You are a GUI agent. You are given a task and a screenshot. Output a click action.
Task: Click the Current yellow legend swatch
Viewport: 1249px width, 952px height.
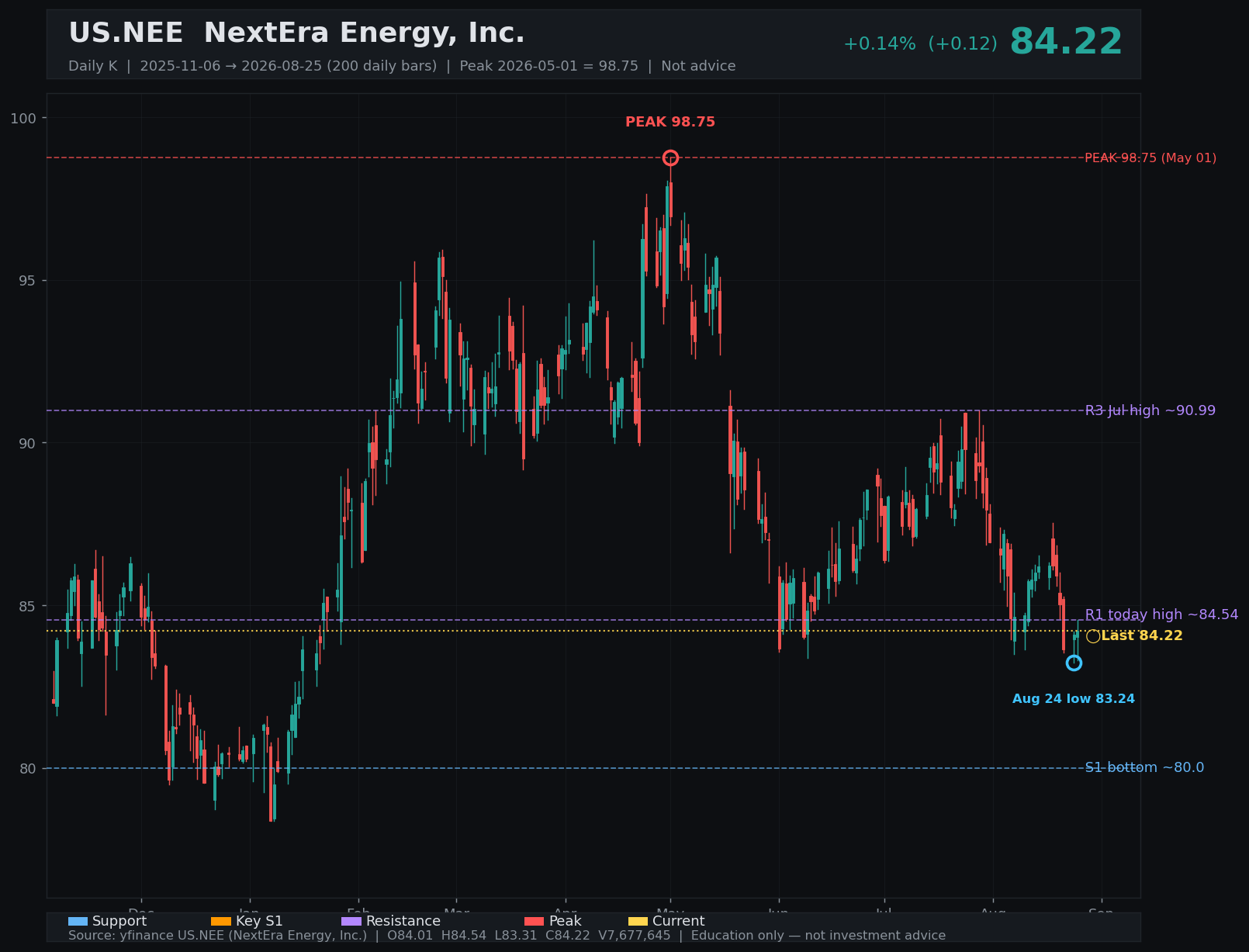638,921
